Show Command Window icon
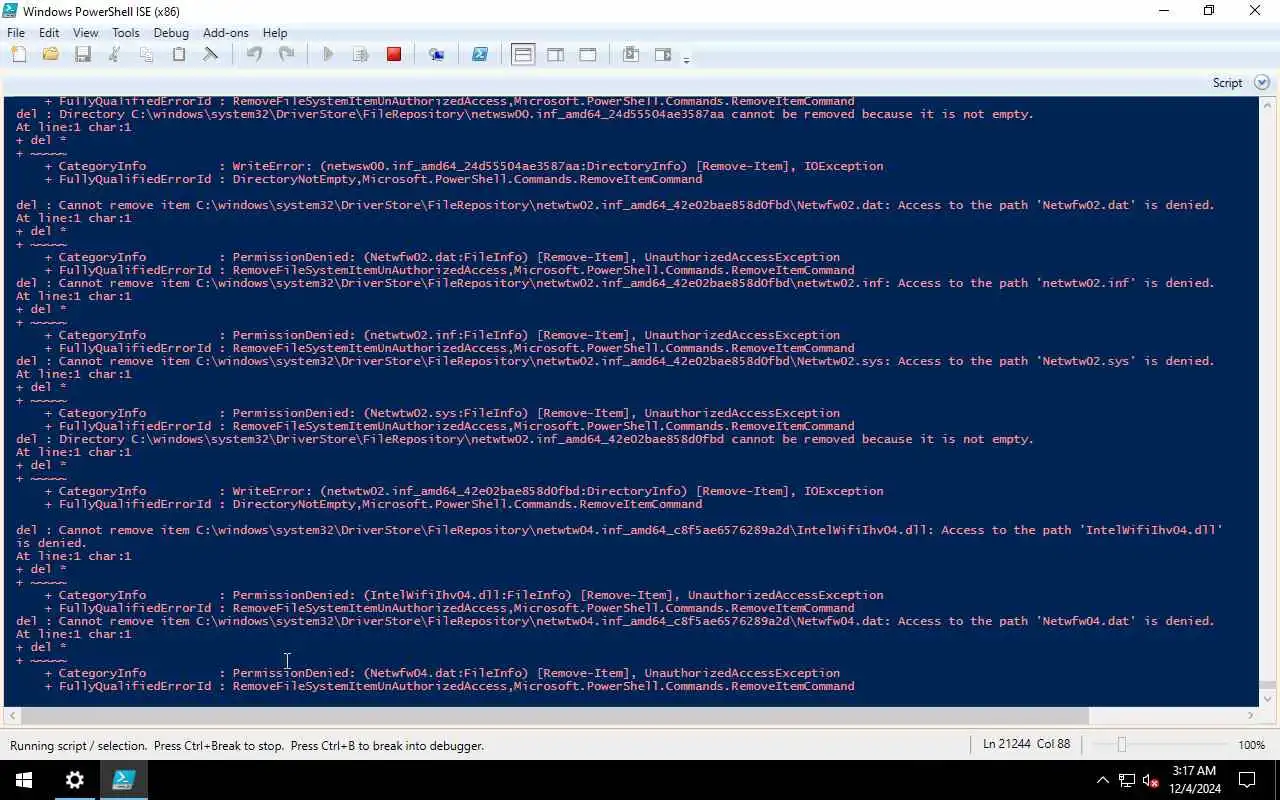Screen dimensions: 1280x800 tap(631, 55)
